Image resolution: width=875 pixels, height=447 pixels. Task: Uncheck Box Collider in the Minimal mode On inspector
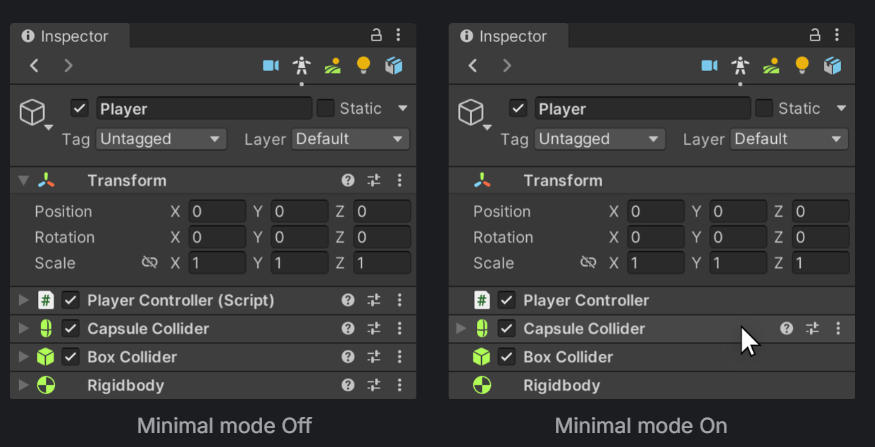(507, 357)
